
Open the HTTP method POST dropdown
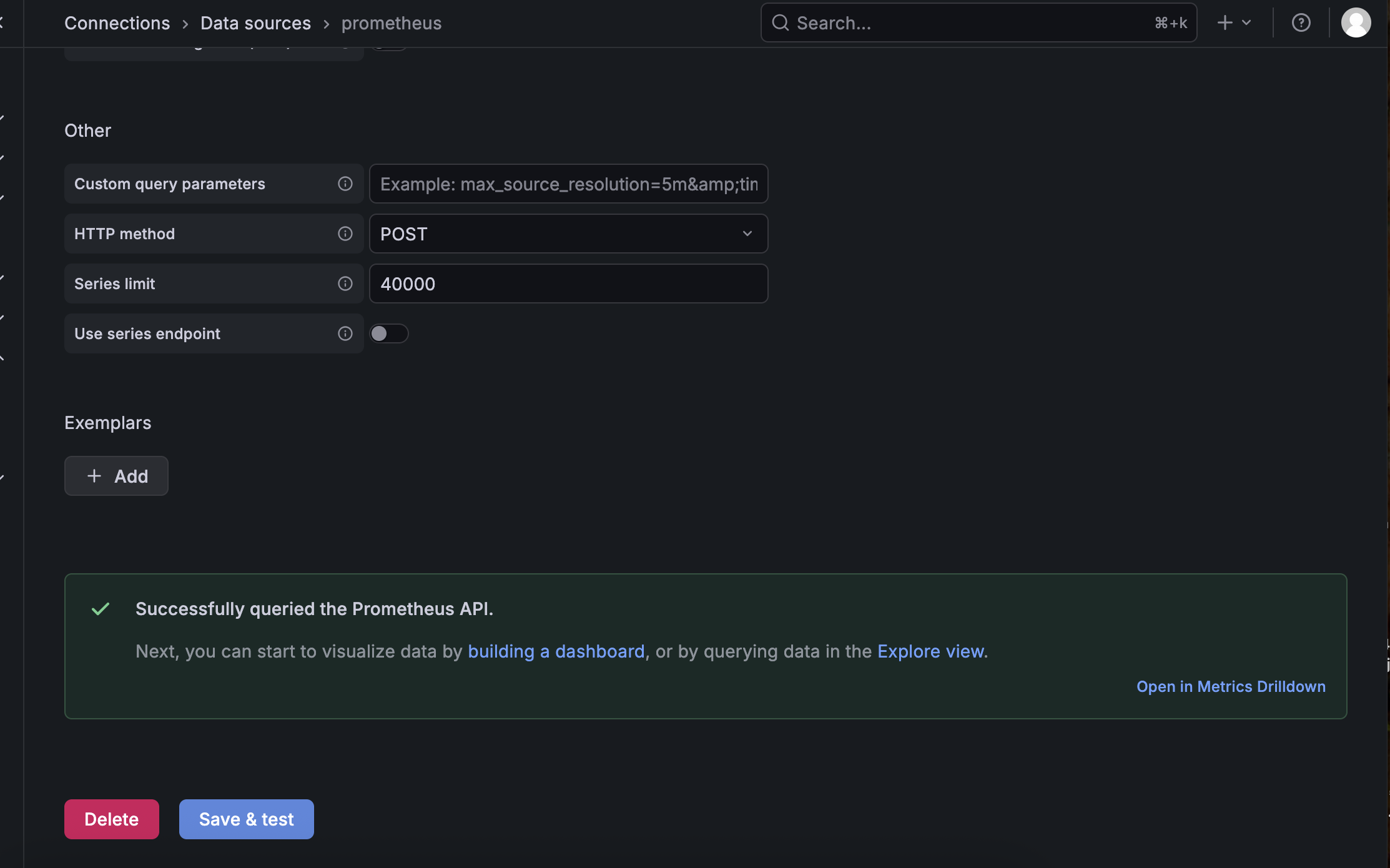568,234
